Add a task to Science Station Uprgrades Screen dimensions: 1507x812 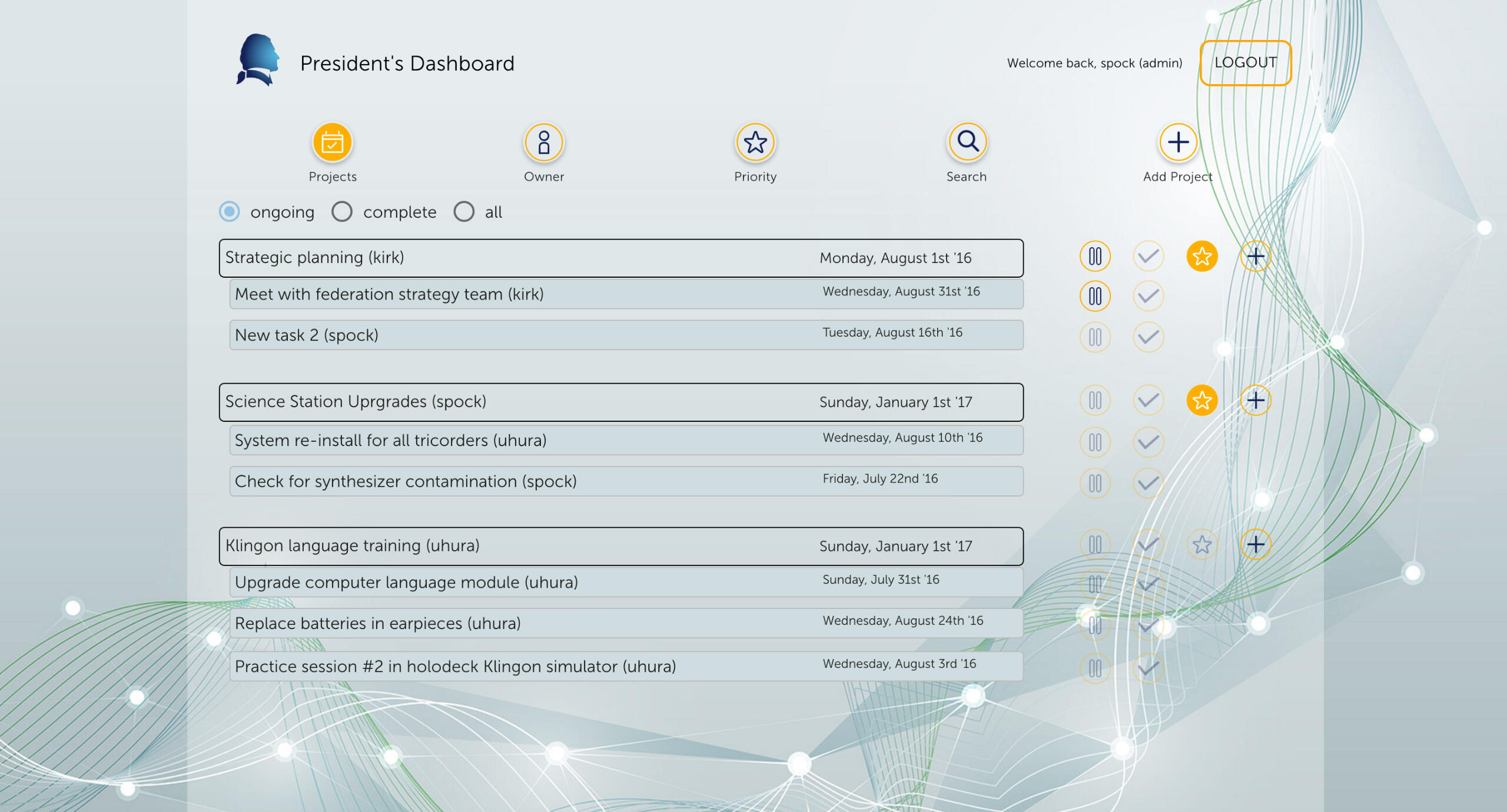point(1255,401)
